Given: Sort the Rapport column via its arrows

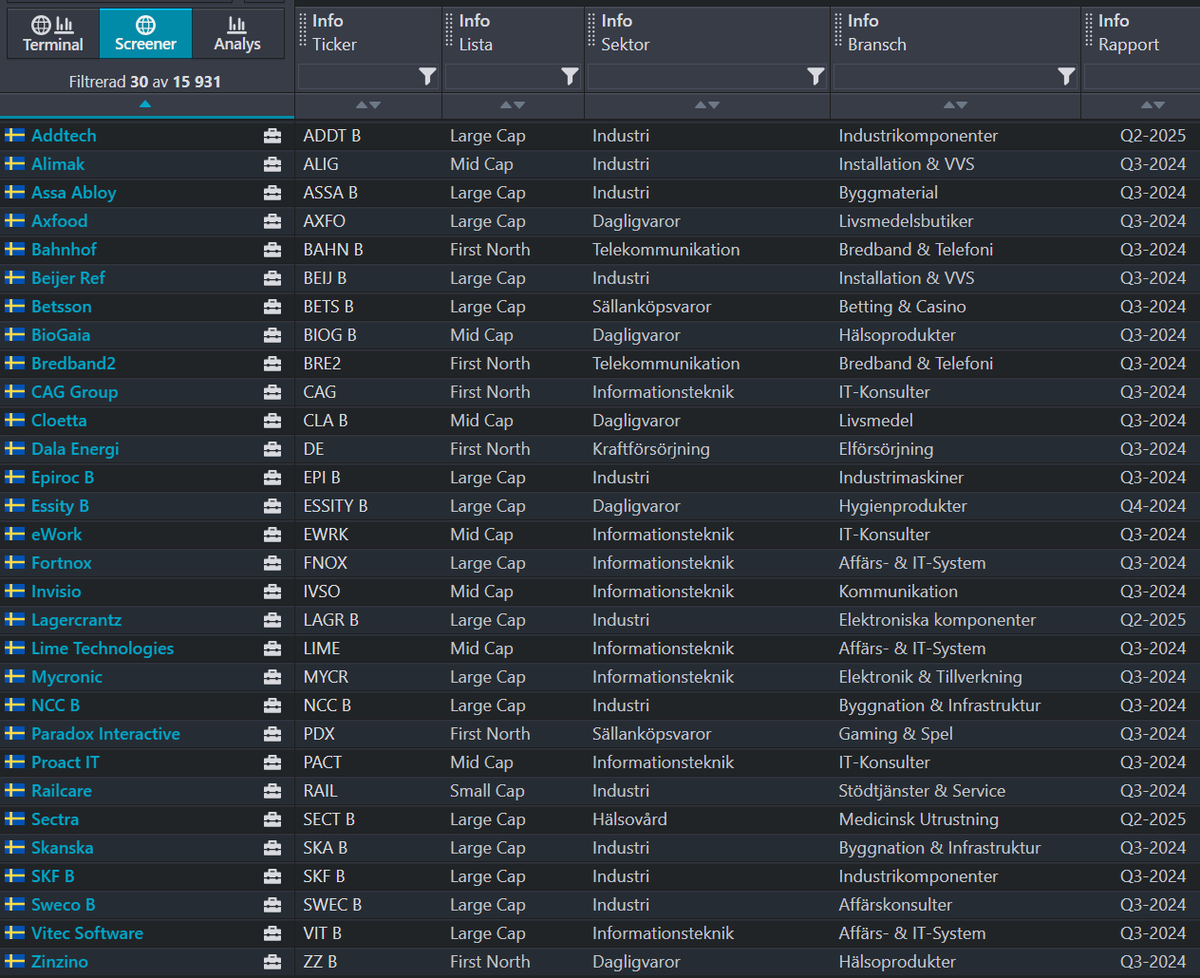Looking at the screenshot, I should coord(1153,105).
